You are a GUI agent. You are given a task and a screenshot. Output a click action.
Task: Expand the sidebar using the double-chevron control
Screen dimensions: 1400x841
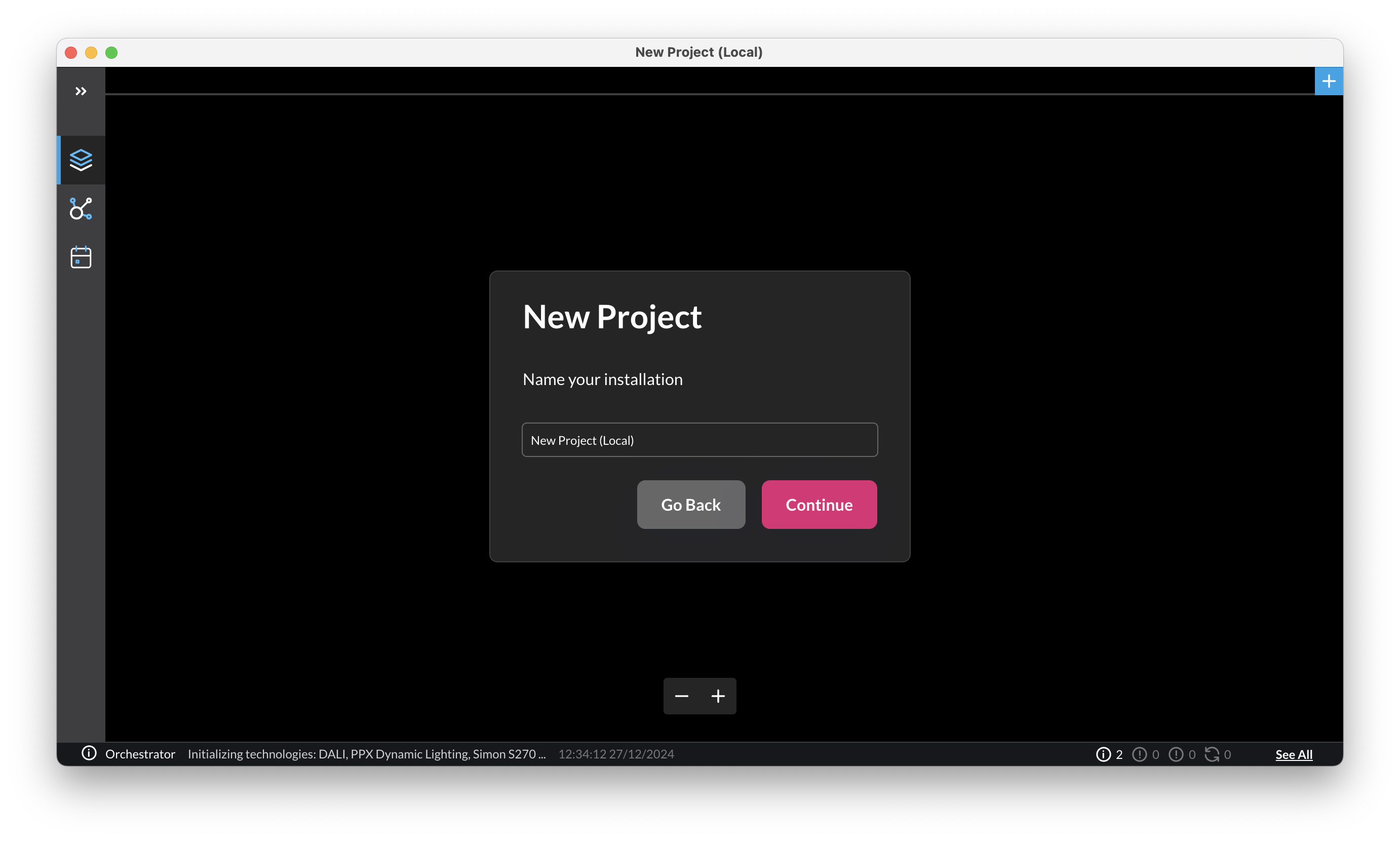[x=81, y=91]
